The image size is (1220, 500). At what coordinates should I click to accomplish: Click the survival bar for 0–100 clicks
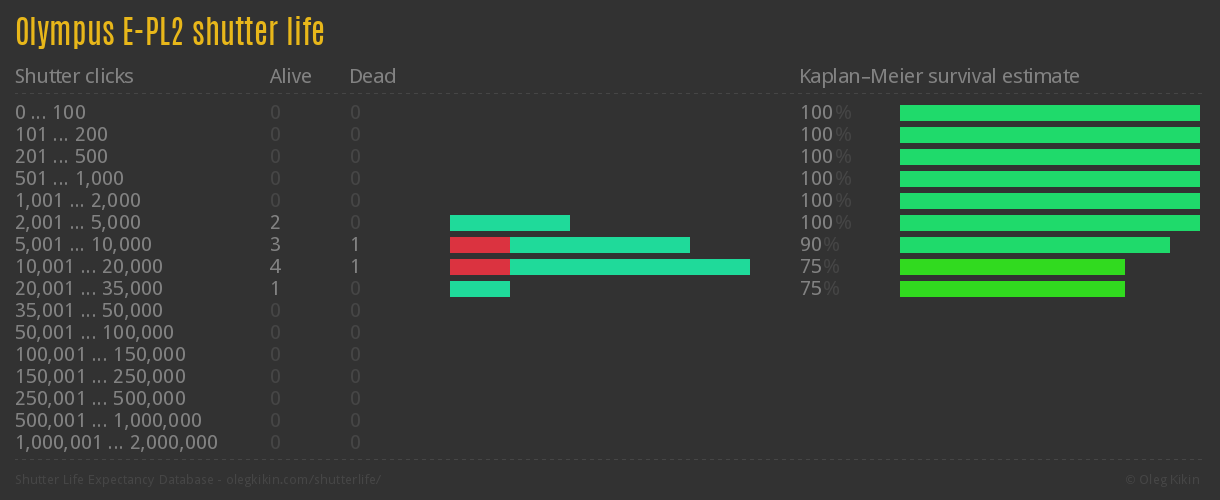(1049, 113)
